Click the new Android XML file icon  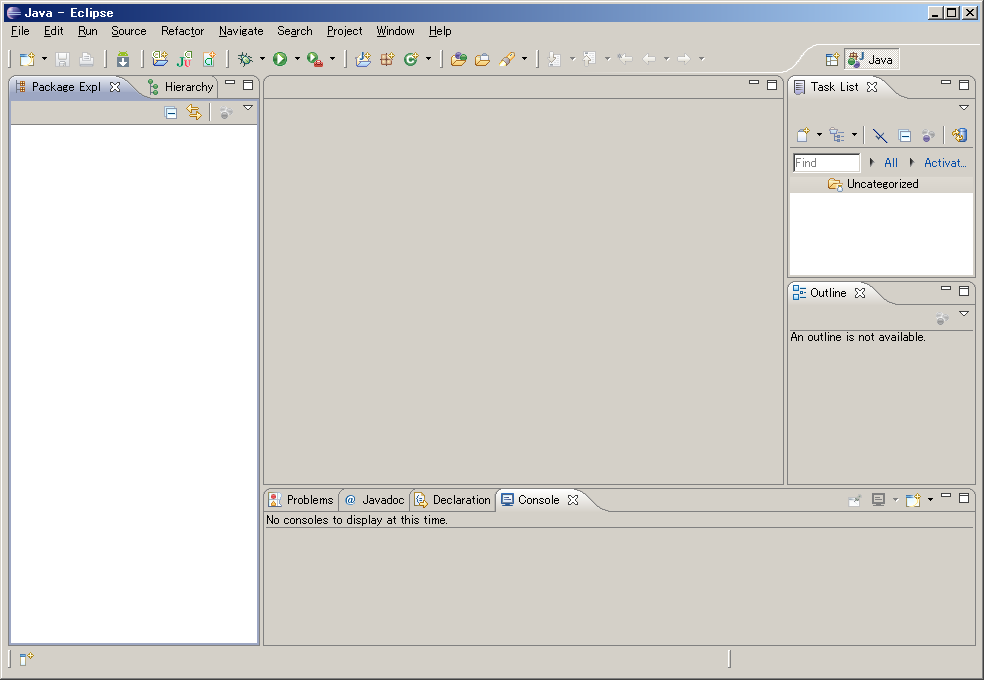point(209,59)
